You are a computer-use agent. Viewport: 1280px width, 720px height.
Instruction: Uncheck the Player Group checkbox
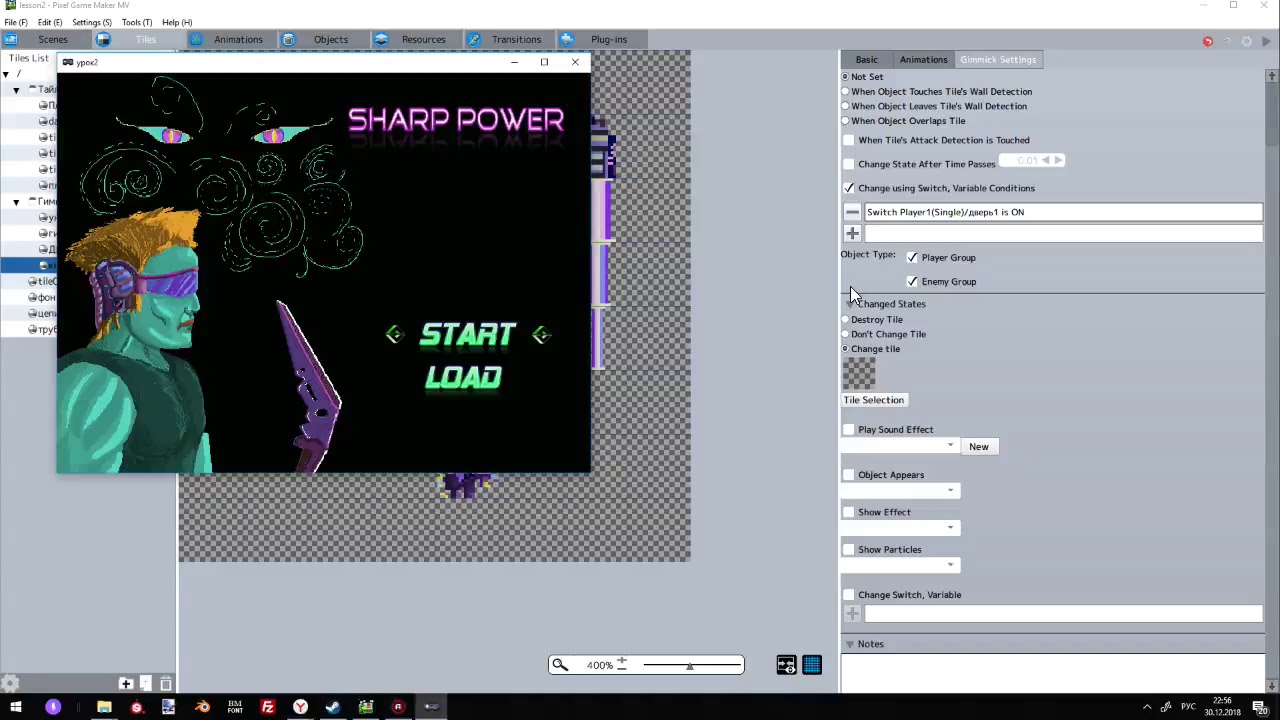[x=912, y=258]
